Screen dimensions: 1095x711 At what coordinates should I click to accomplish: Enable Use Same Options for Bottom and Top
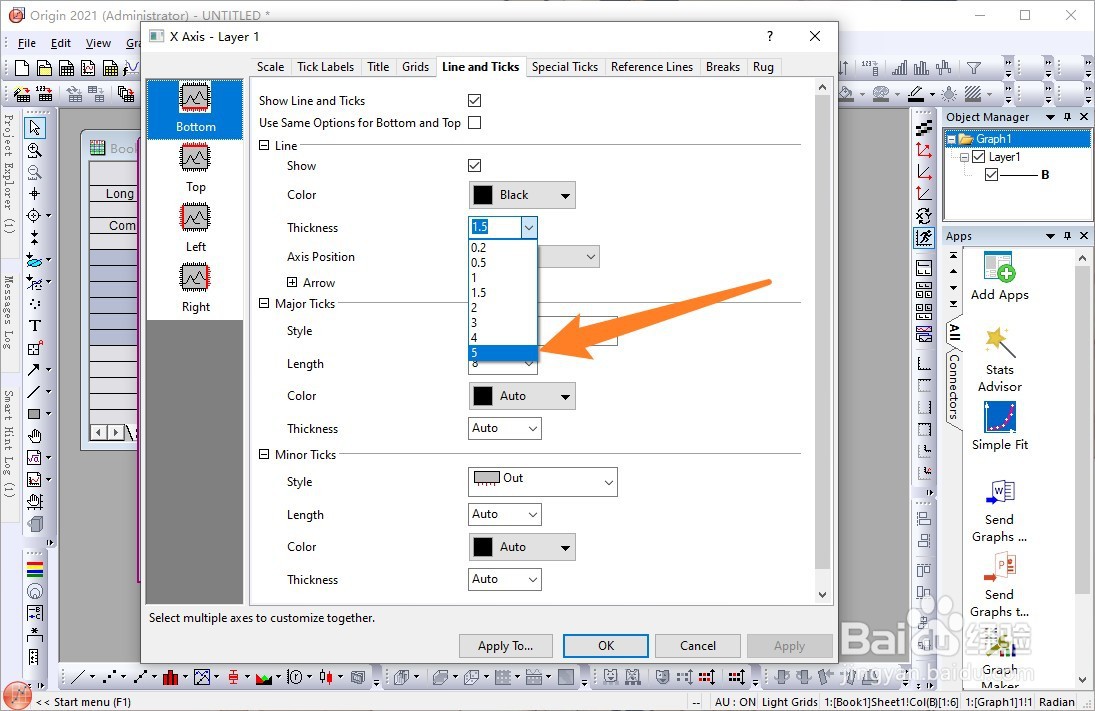click(474, 122)
